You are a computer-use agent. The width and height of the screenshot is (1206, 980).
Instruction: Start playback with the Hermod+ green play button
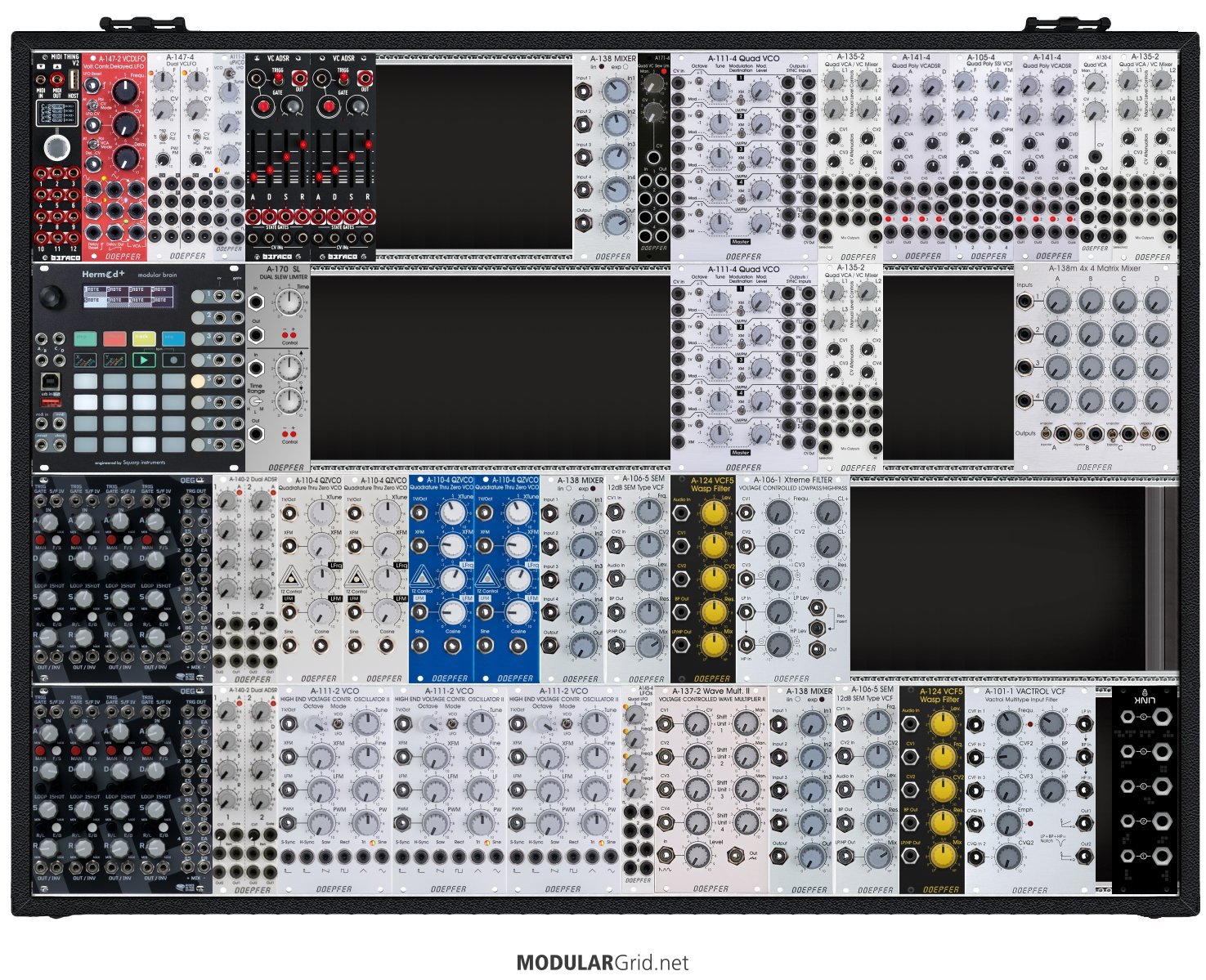pos(144,360)
